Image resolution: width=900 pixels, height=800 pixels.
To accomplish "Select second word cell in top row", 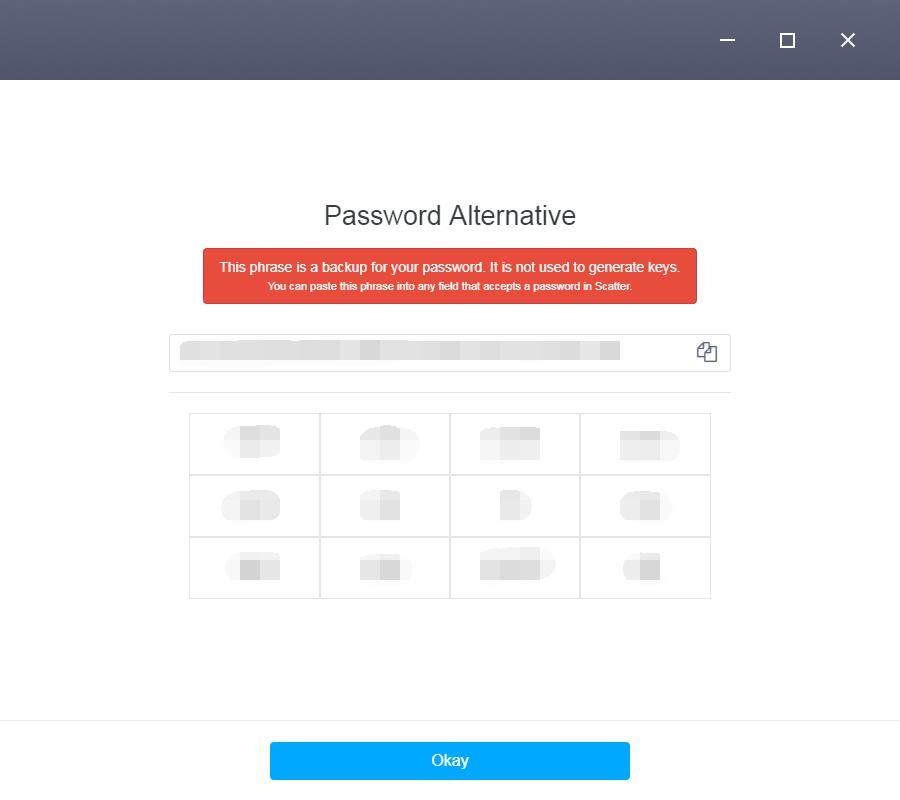I will pyautogui.click(x=385, y=444).
